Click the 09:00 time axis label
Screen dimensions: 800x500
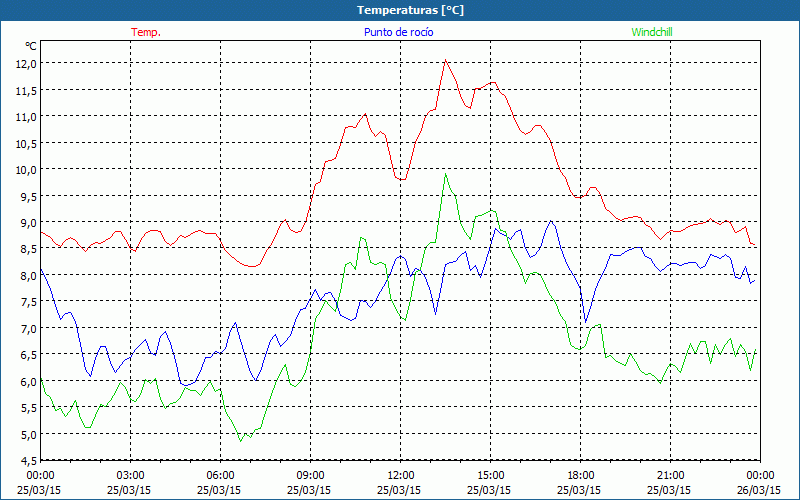pos(310,476)
